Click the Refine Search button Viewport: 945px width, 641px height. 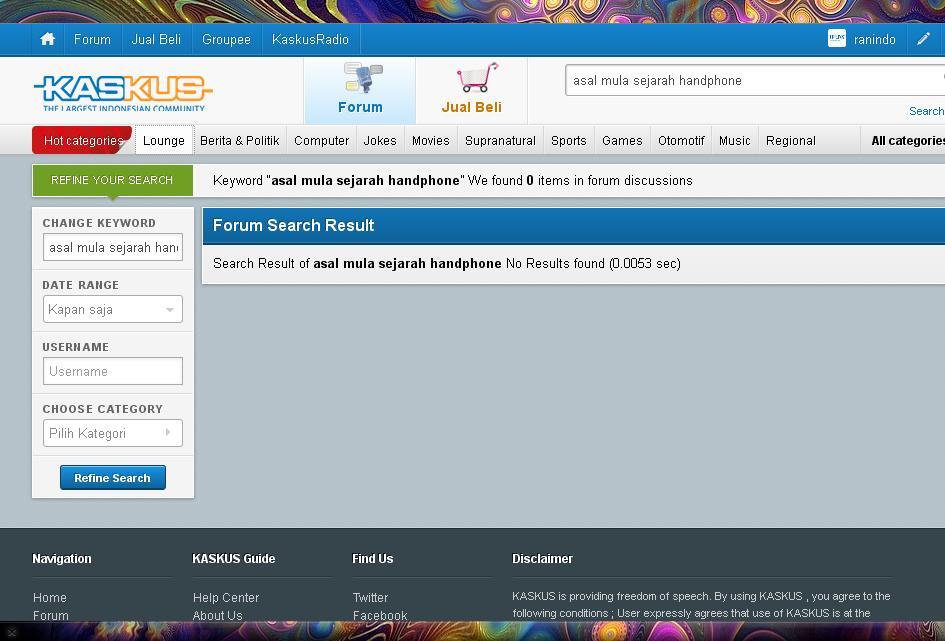tap(113, 478)
